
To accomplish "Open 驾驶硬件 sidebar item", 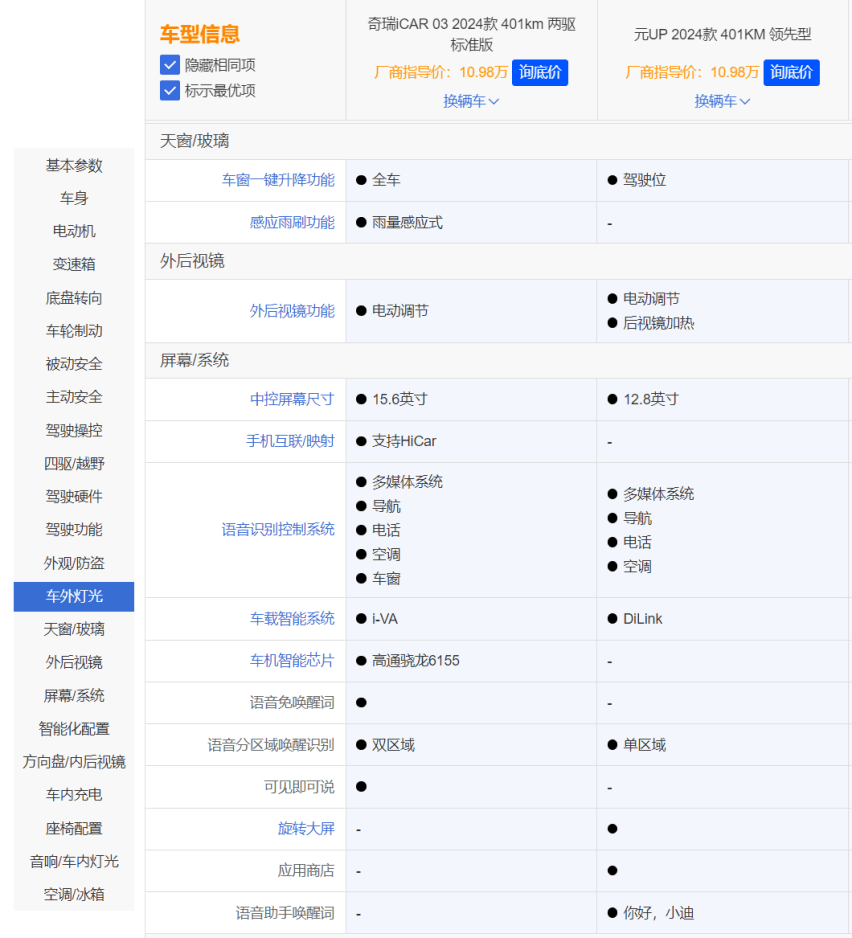I will click(74, 496).
